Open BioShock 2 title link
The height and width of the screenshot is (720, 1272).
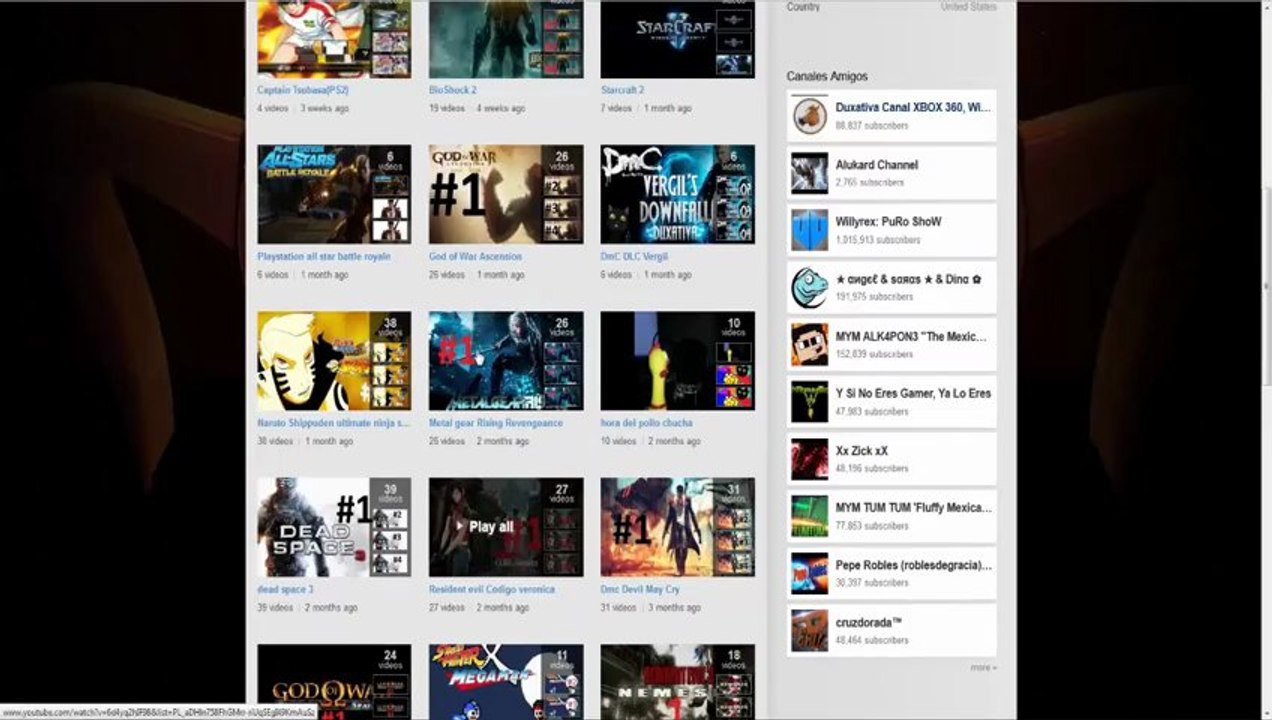click(453, 90)
